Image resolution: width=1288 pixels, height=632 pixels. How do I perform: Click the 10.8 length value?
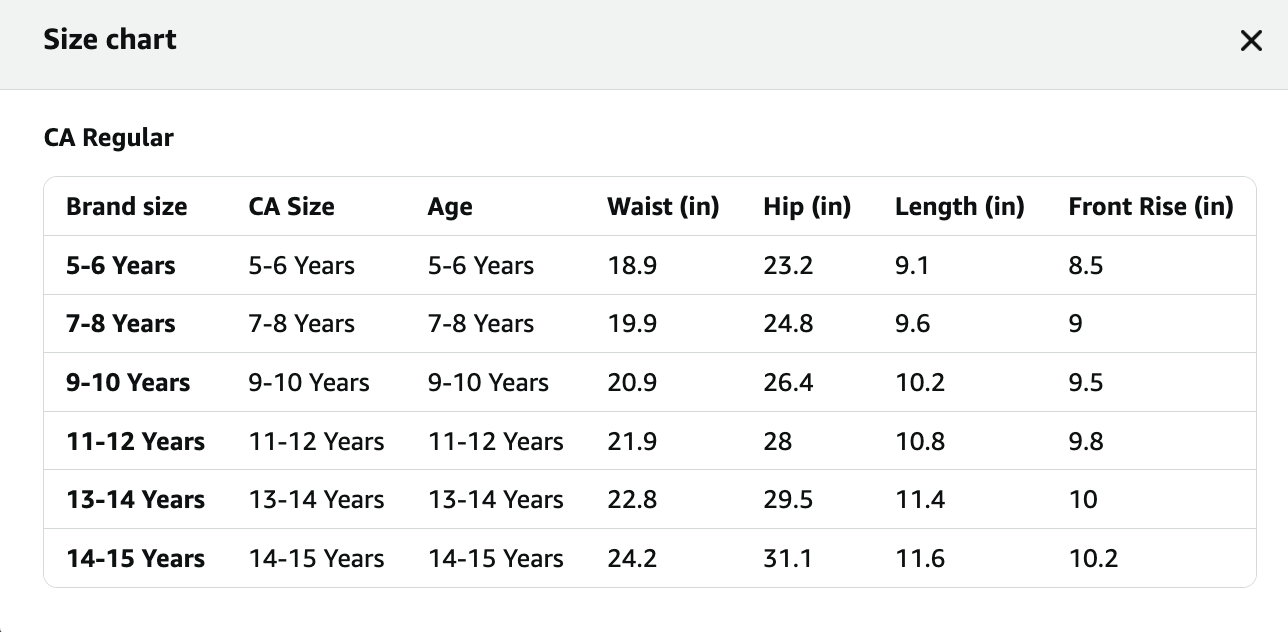point(920,442)
